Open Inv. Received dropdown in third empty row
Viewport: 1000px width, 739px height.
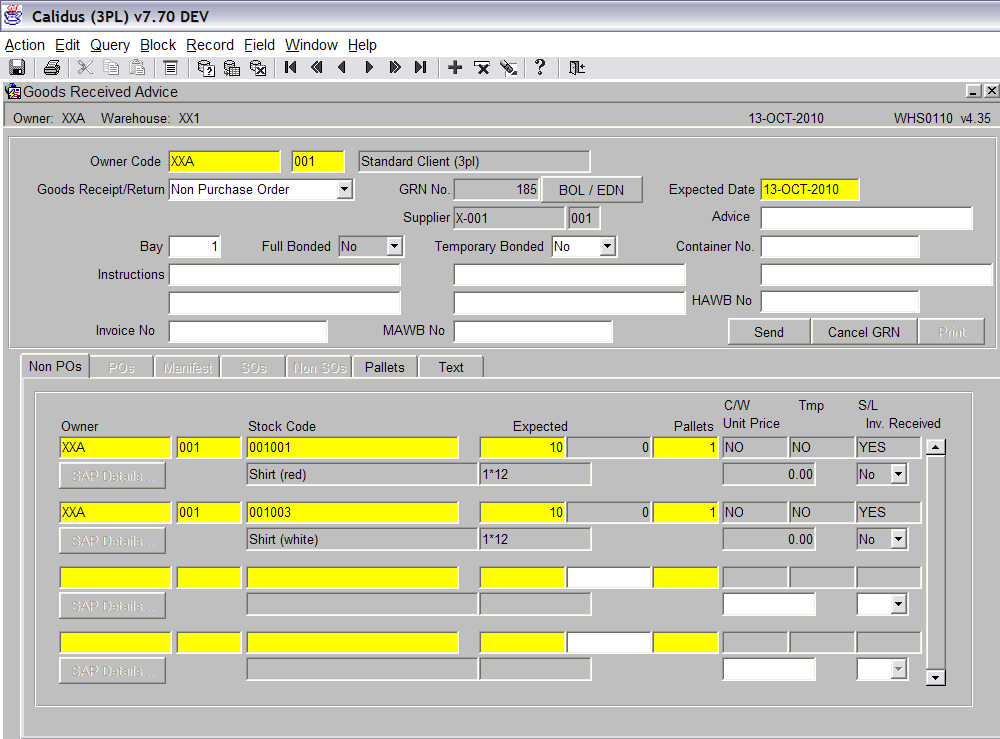point(899,604)
